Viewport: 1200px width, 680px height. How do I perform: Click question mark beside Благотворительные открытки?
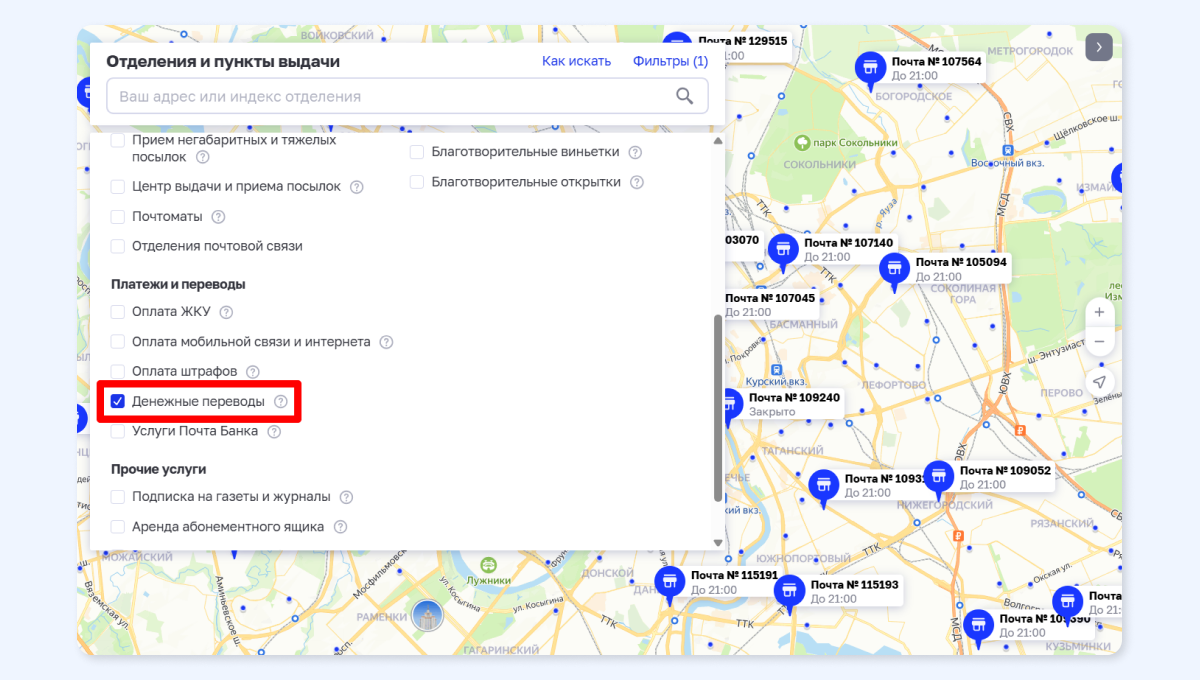pos(637,182)
